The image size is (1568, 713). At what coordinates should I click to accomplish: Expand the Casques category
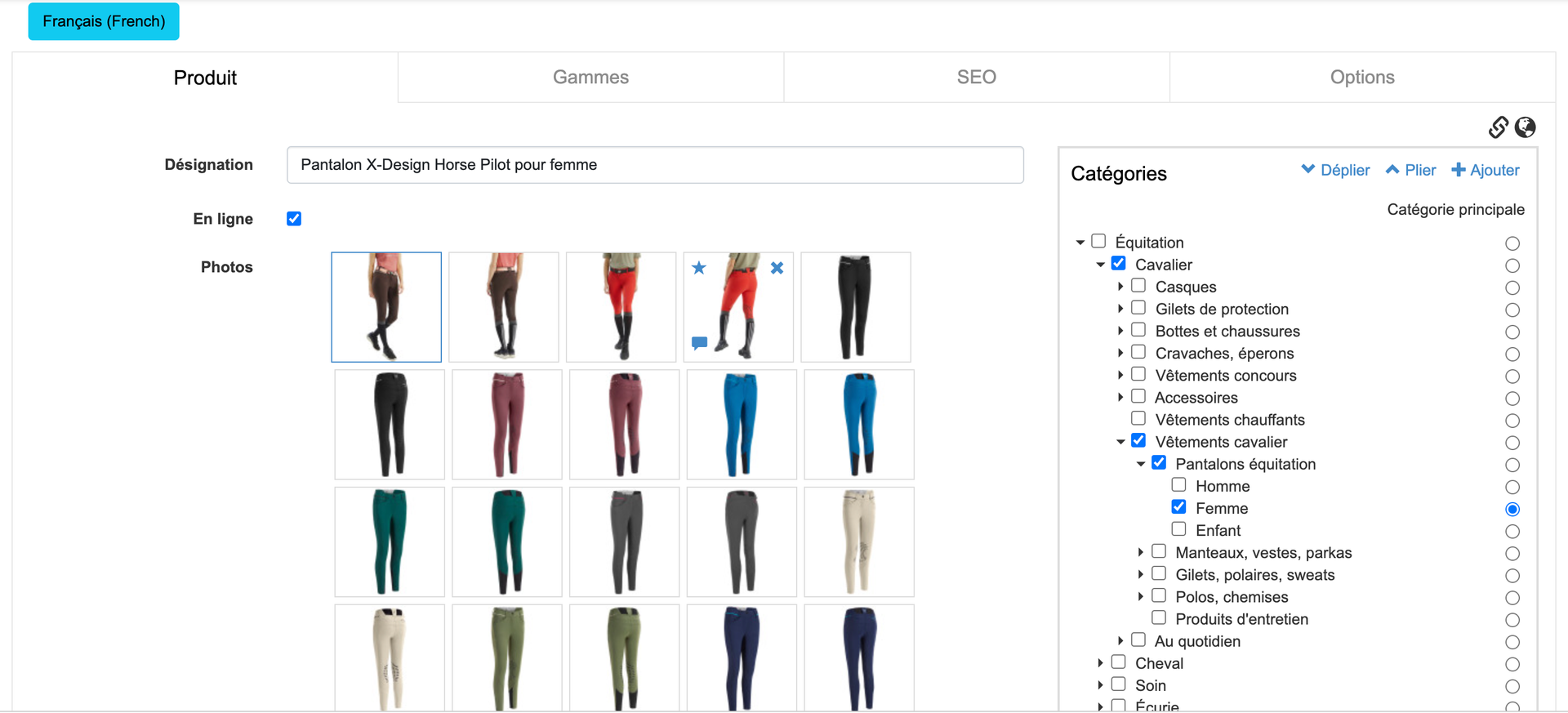1120,287
